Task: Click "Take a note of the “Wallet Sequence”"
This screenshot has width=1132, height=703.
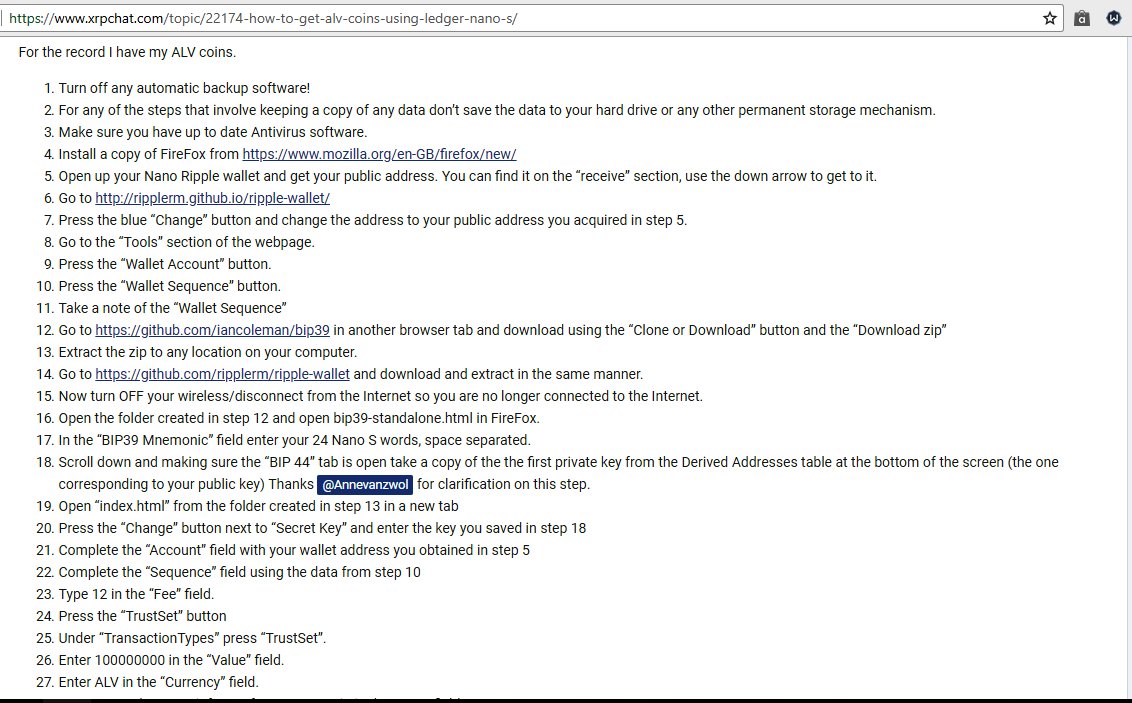Action: [x=173, y=308]
